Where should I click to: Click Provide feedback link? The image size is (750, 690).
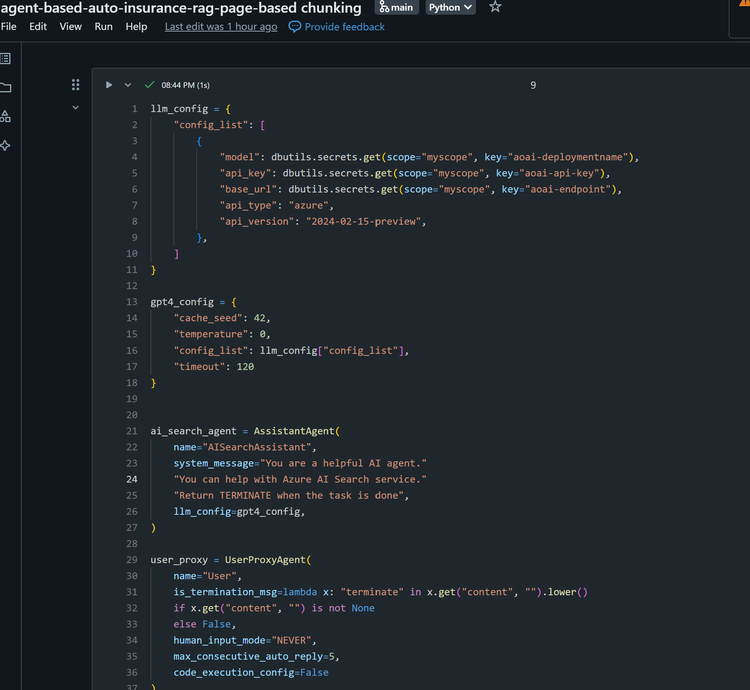337,27
